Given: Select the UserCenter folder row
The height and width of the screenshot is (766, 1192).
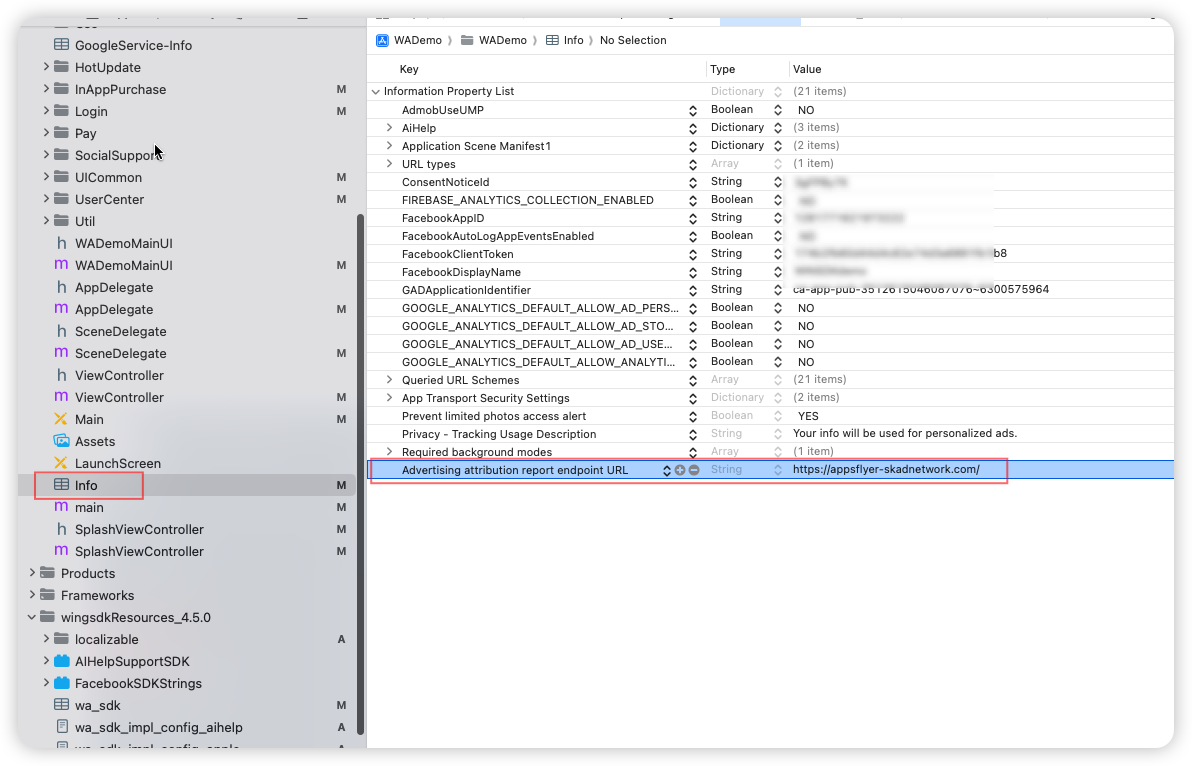Looking at the screenshot, I should tap(188, 199).
